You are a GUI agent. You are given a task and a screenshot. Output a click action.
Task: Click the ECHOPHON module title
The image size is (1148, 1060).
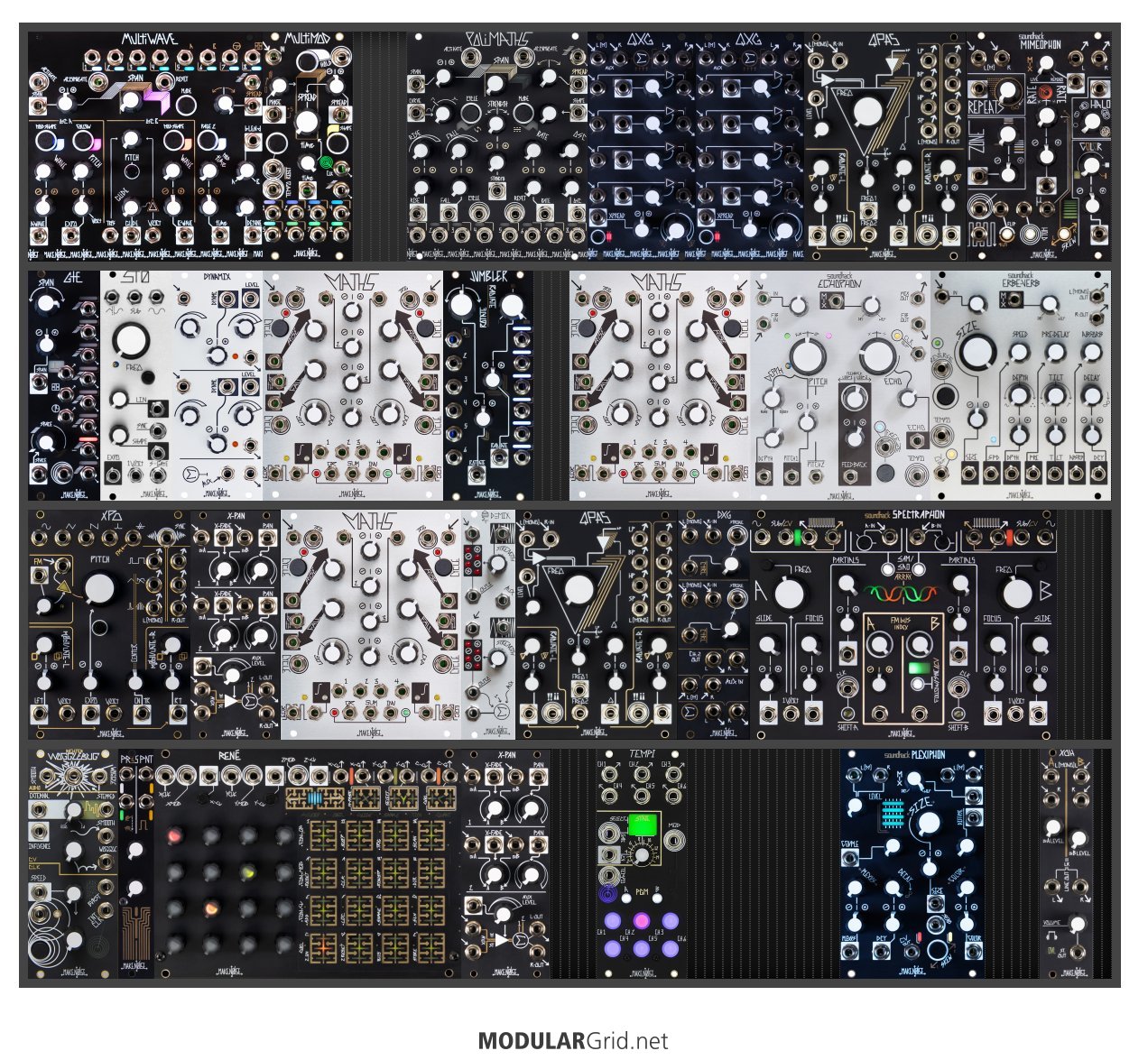click(x=839, y=283)
